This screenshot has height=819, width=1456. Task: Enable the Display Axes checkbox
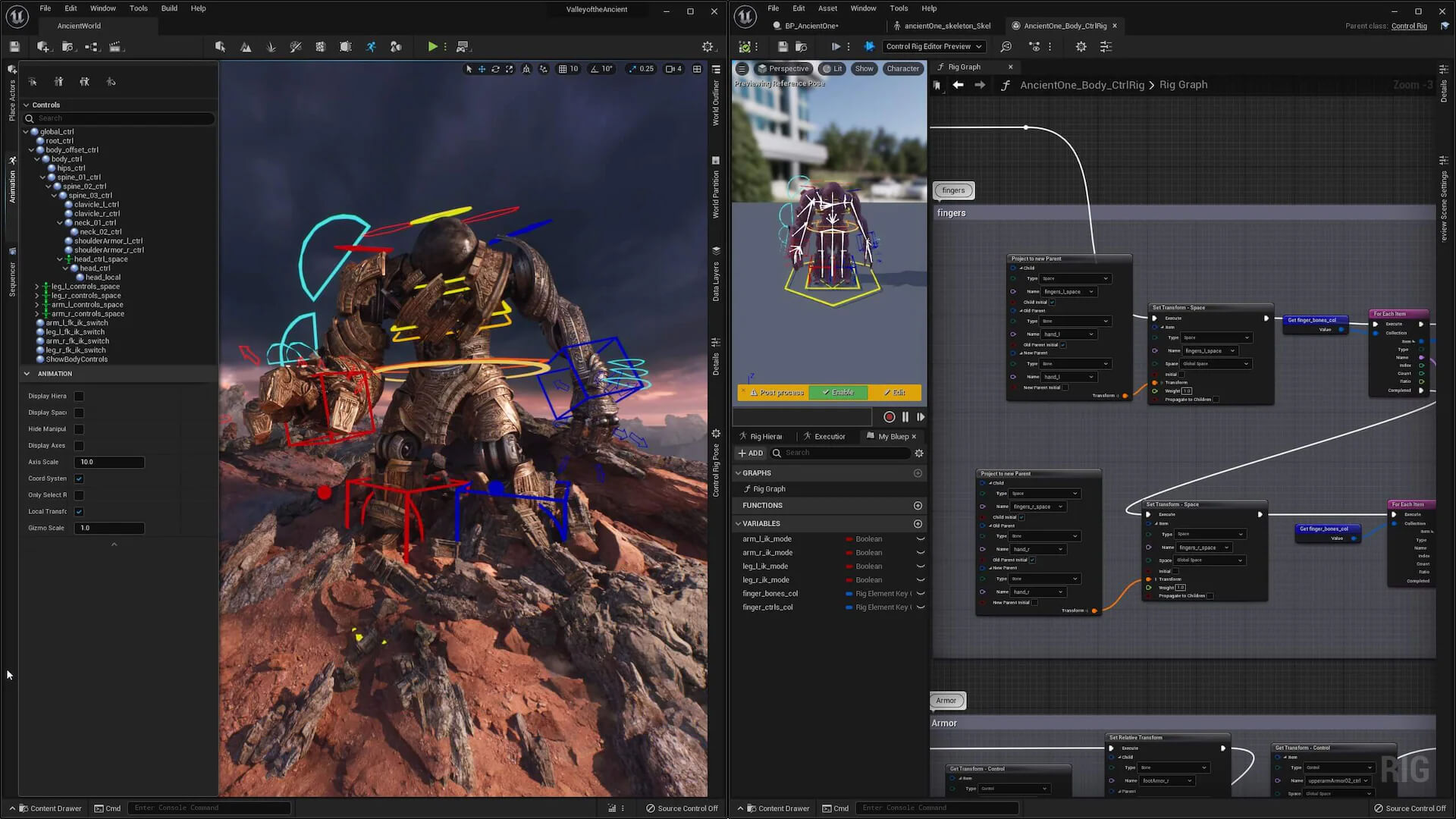coord(79,446)
